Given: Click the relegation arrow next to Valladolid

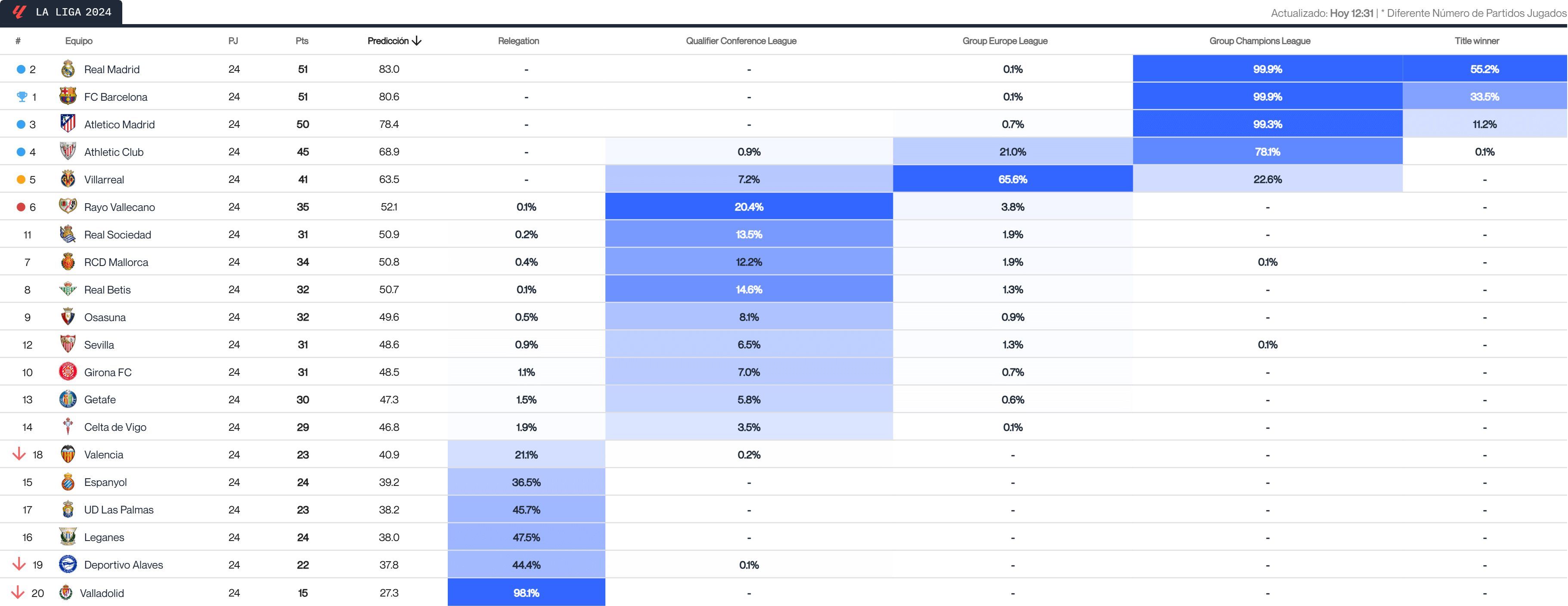Looking at the screenshot, I should click(x=19, y=592).
